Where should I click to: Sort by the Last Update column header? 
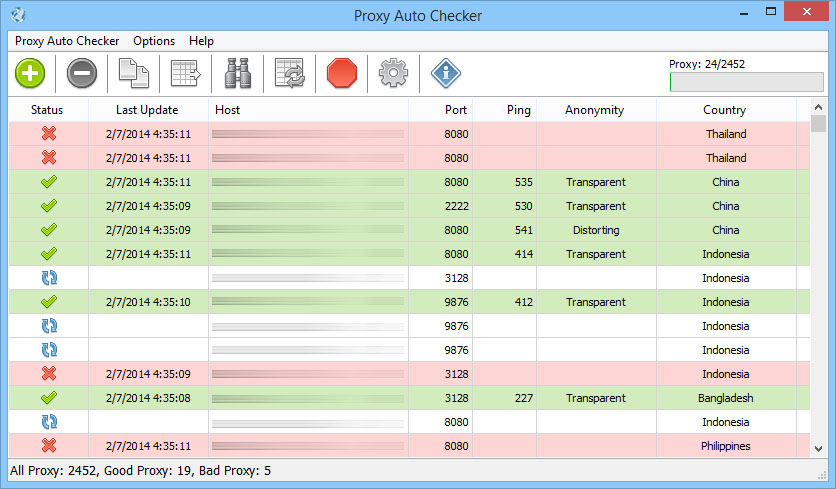coord(147,110)
